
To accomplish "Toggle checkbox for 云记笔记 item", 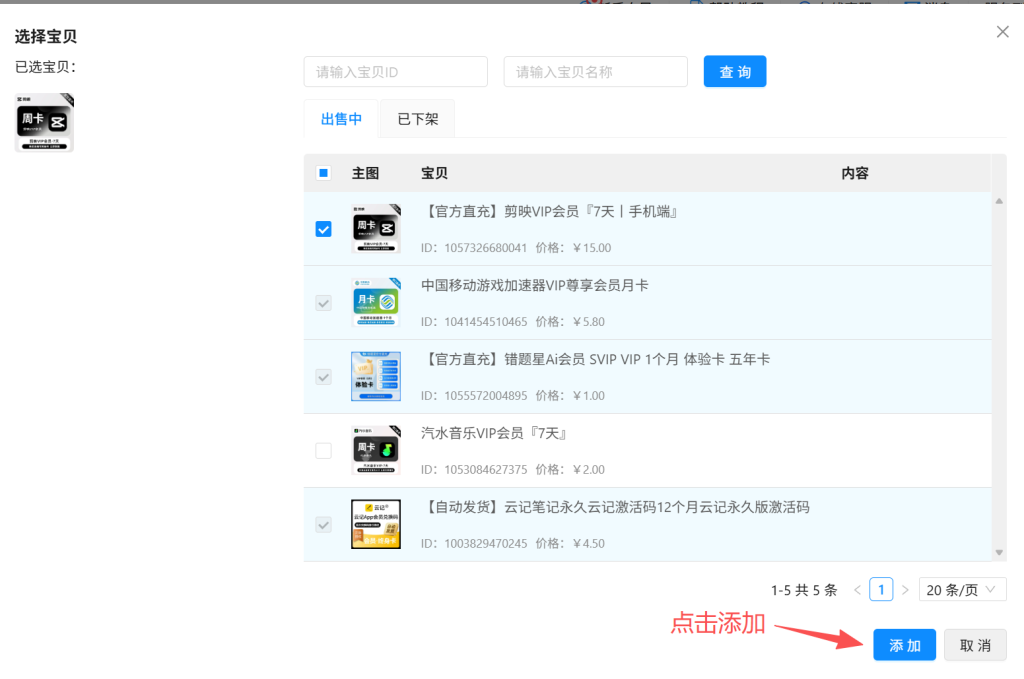I will (x=323, y=524).
